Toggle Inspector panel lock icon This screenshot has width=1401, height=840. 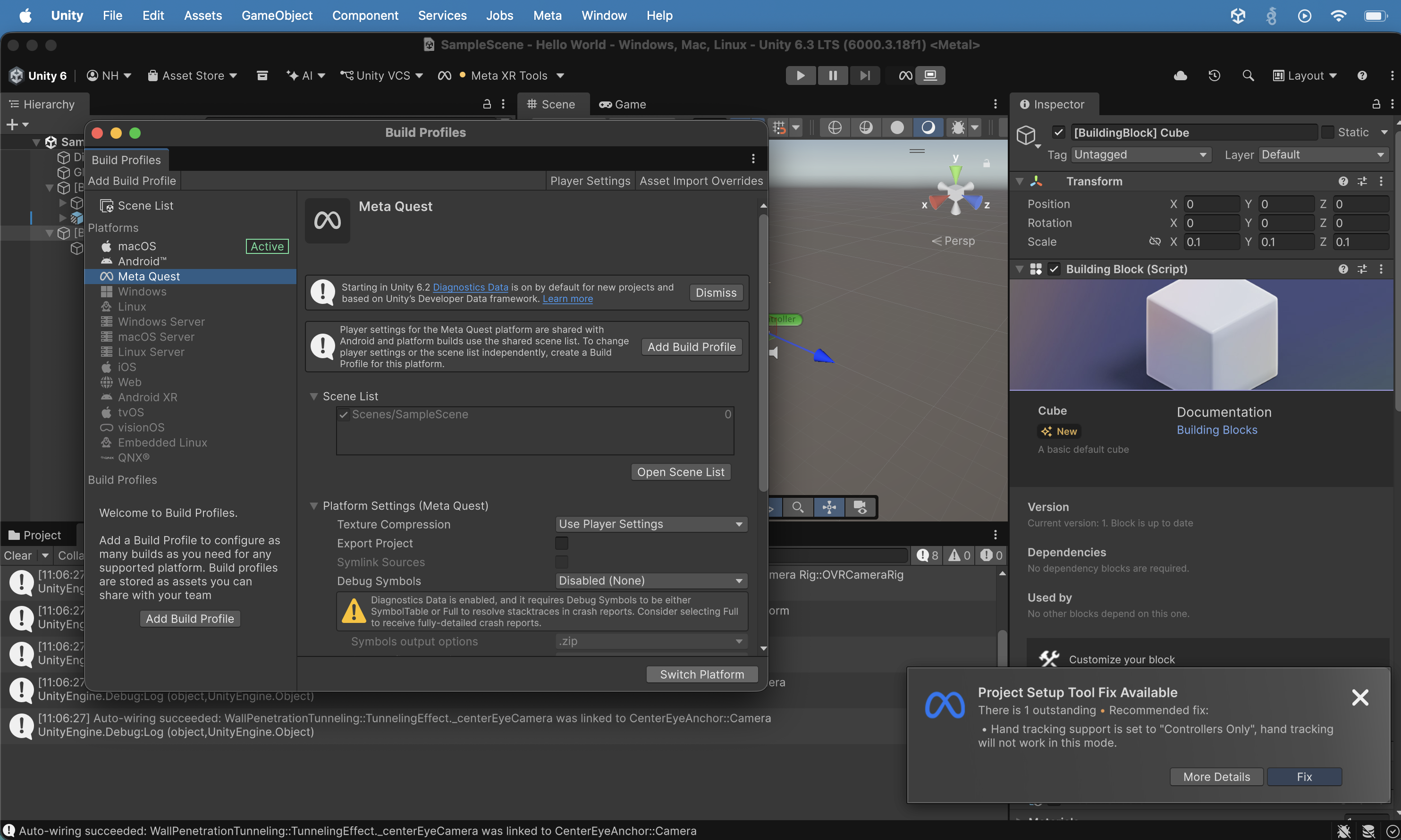point(1376,104)
